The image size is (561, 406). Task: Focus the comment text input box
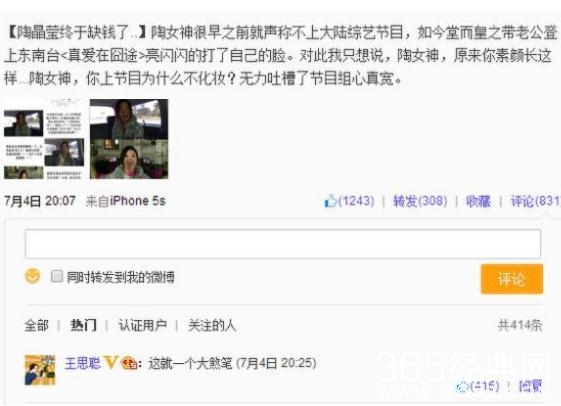[x=283, y=244]
